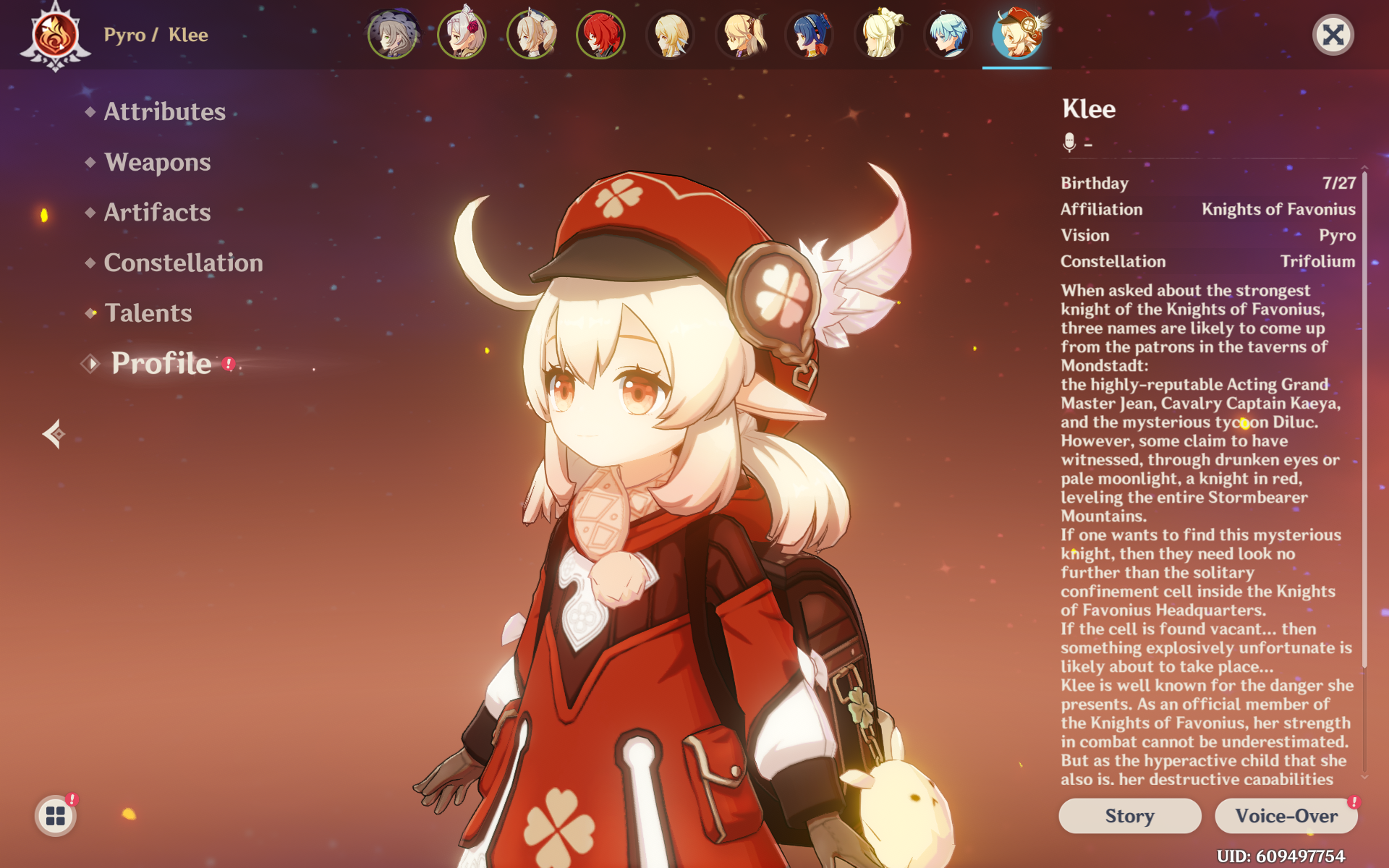
Task: Select Lisa's portrait in character bar
Action: pos(393,34)
